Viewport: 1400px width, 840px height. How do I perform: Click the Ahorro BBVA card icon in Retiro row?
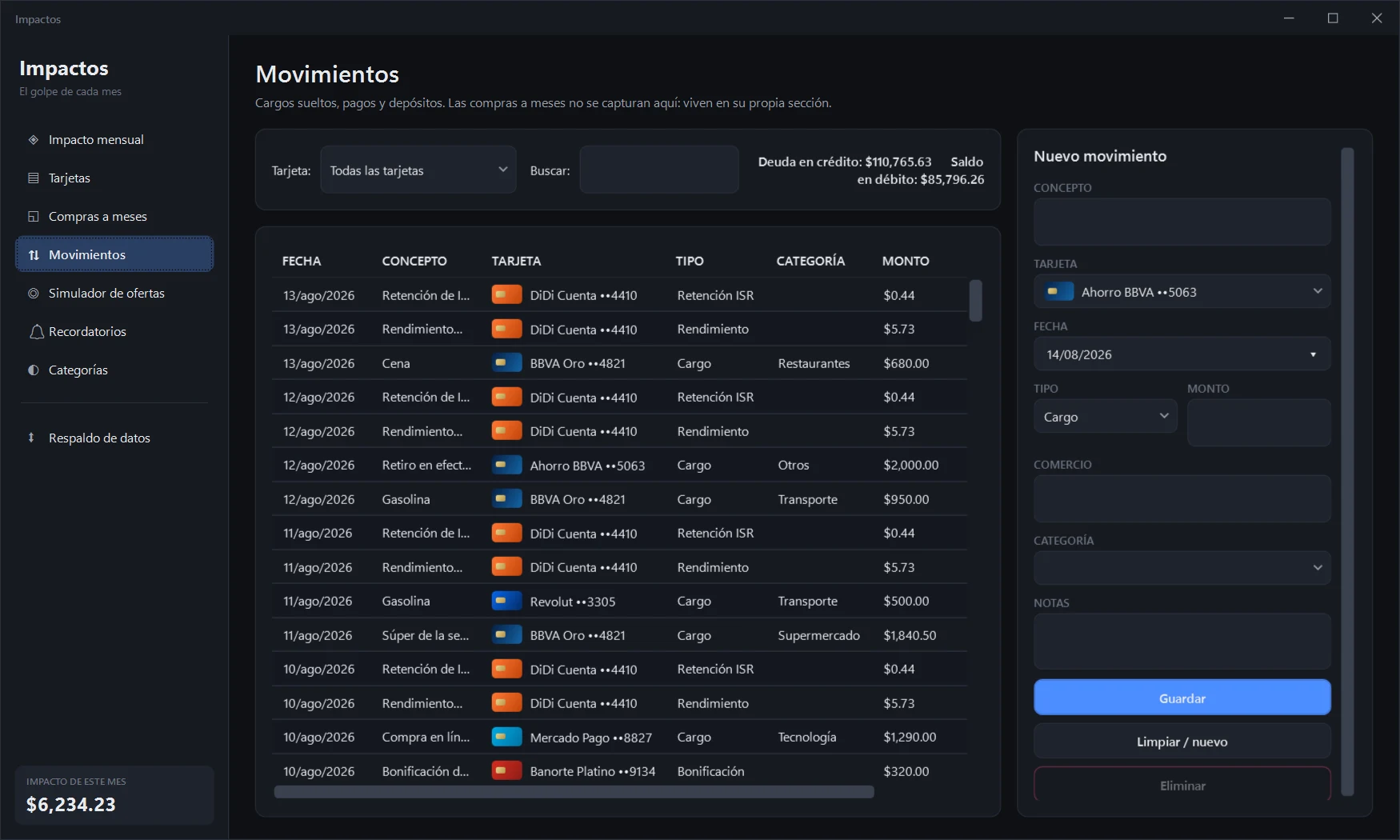(506, 465)
